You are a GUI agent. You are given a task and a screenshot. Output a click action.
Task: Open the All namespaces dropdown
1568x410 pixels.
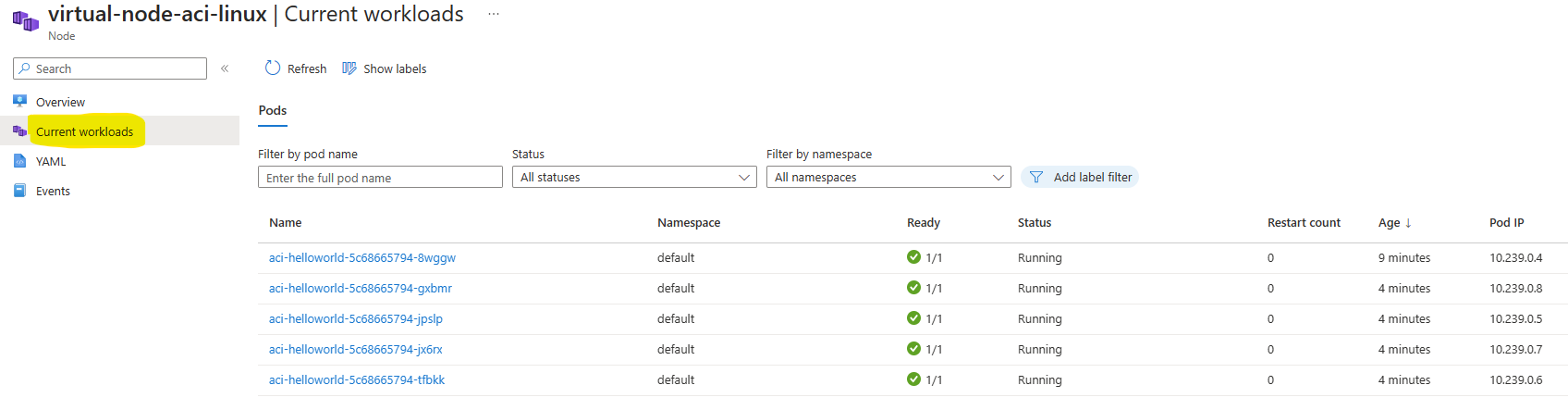(x=888, y=177)
